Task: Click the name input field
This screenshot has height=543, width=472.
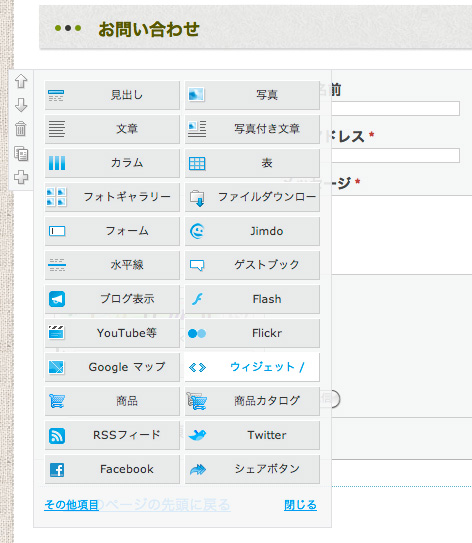Action: point(395,108)
